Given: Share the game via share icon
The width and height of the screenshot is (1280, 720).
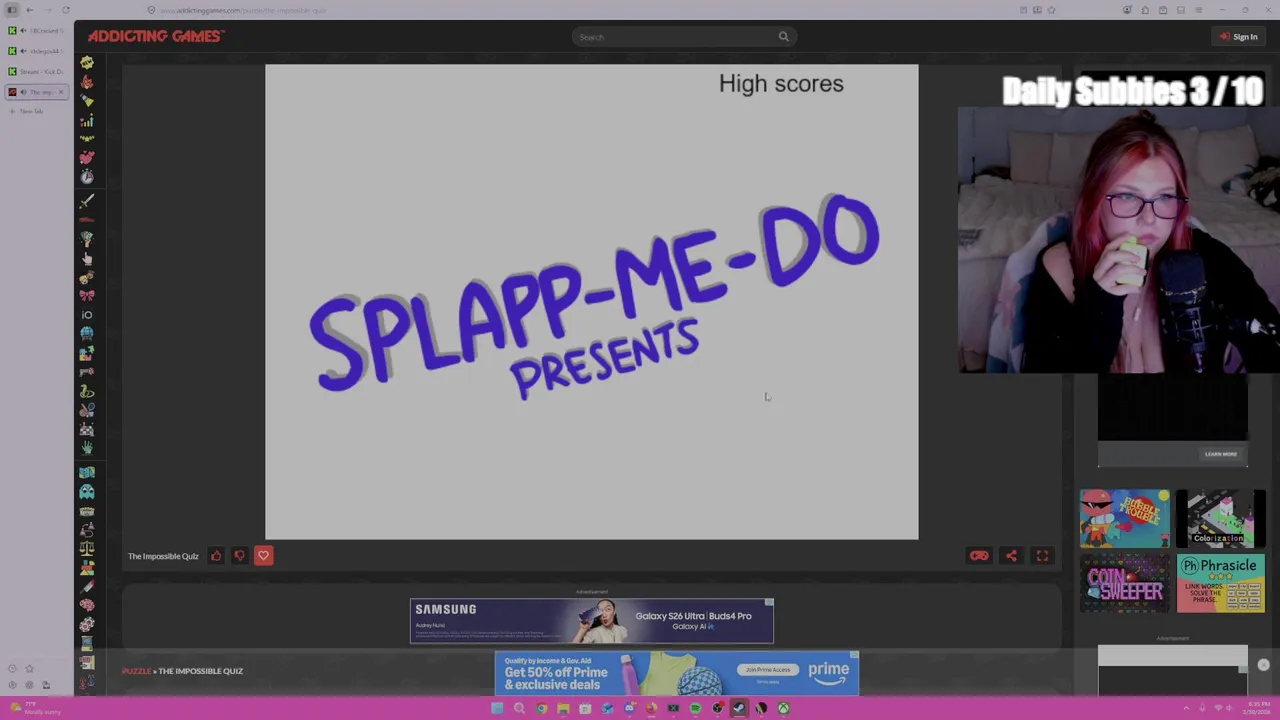Looking at the screenshot, I should pyautogui.click(x=1011, y=556).
